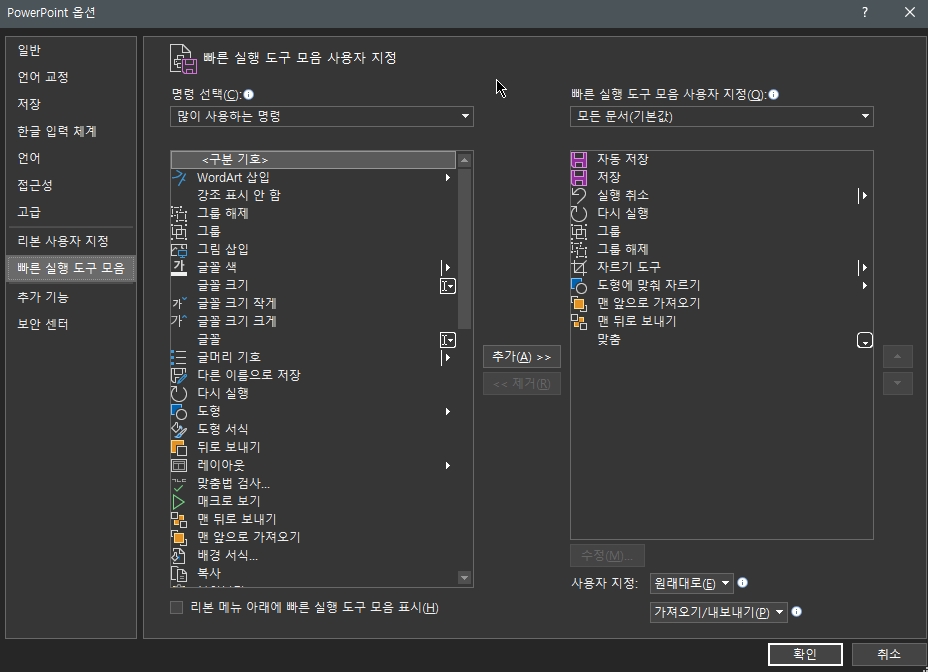928x672 pixels.
Task: Select 그림 삽입 picture icon
Action: click(179, 249)
